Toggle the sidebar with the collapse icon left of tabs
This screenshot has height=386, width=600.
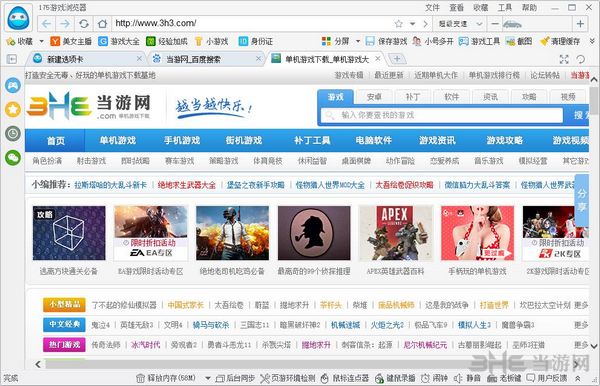coord(12,59)
